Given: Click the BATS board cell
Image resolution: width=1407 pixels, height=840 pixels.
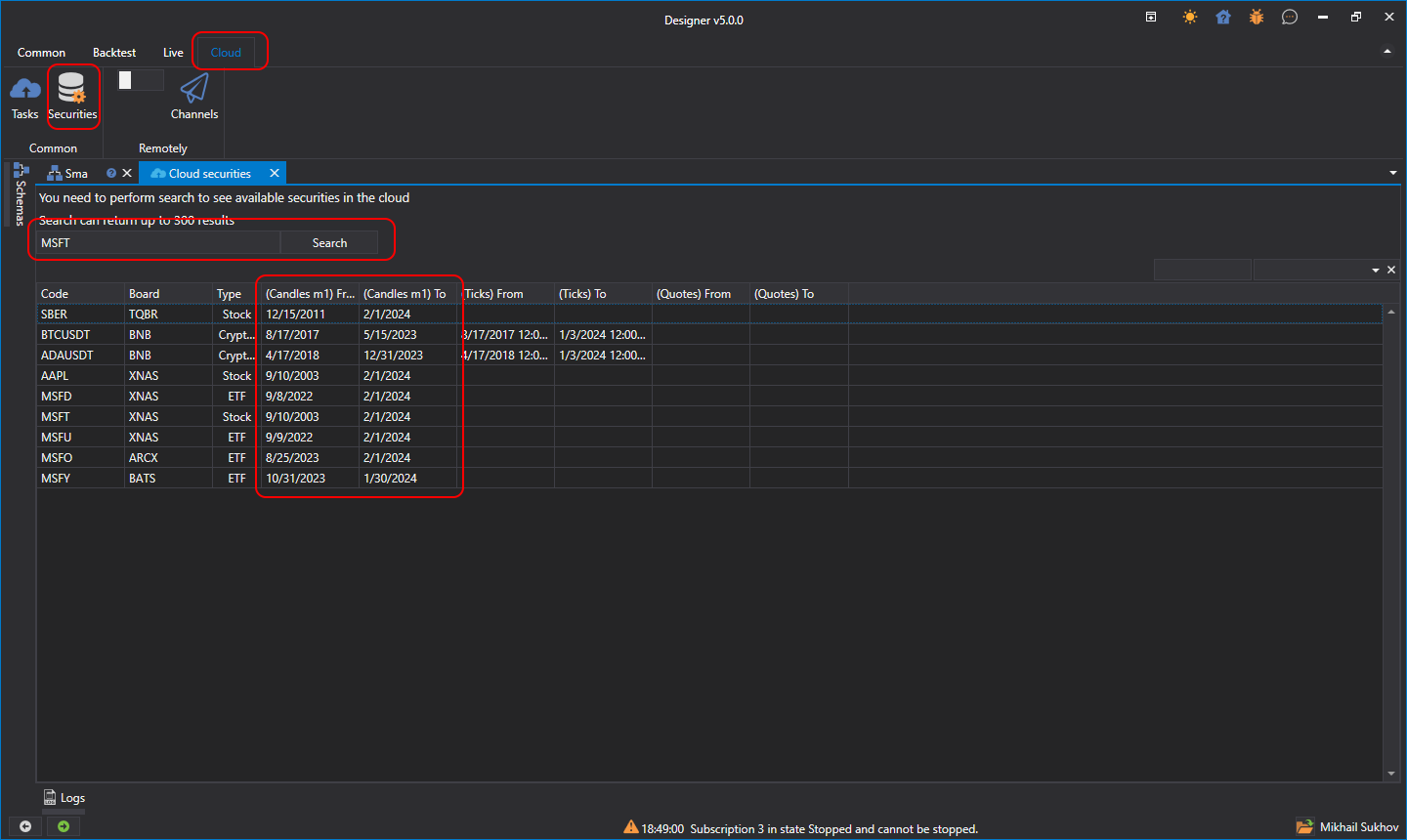Looking at the screenshot, I should 168,479.
